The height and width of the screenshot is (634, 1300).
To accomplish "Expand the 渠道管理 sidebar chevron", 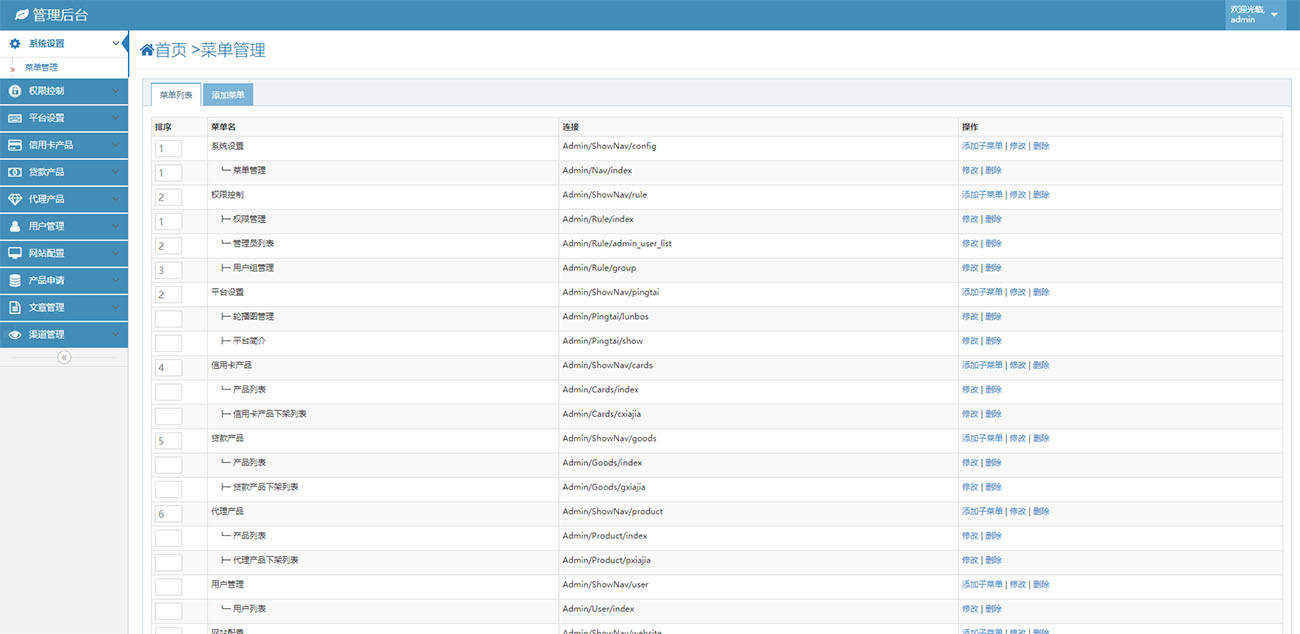I will coord(116,334).
